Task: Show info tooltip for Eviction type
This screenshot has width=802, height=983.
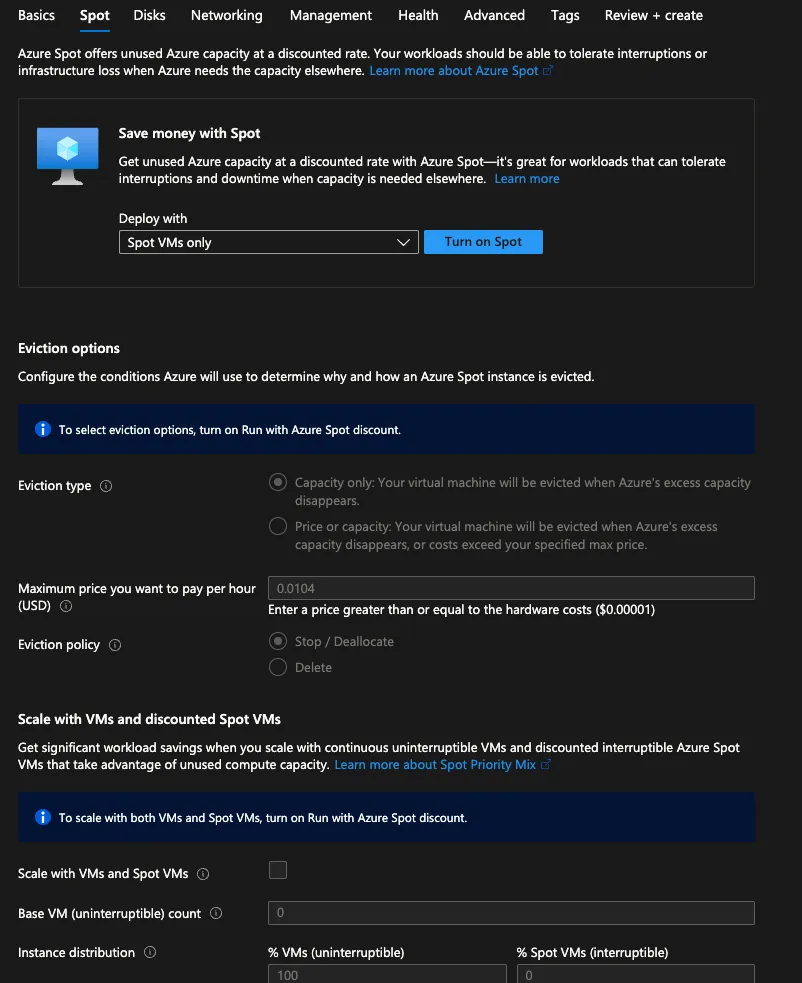Action: click(106, 486)
